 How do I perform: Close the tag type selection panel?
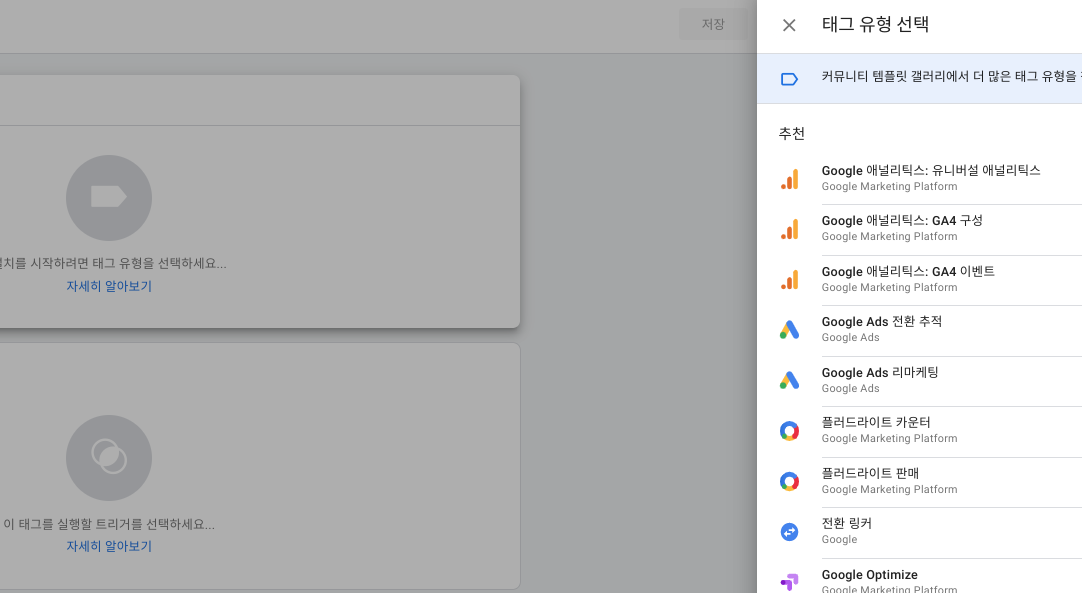[789, 26]
